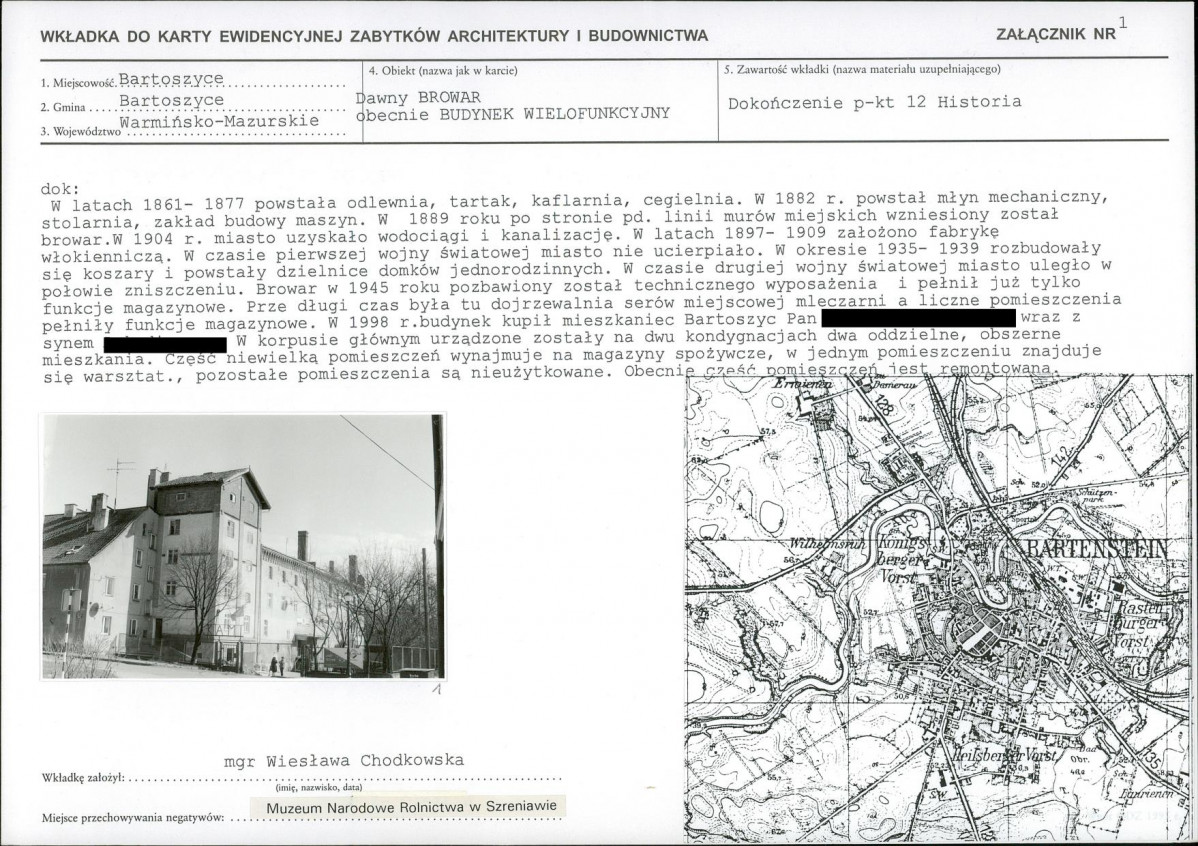This screenshot has height=846, width=1198.
Task: Click the black-and-white photo of the brewery building
Action: click(243, 546)
